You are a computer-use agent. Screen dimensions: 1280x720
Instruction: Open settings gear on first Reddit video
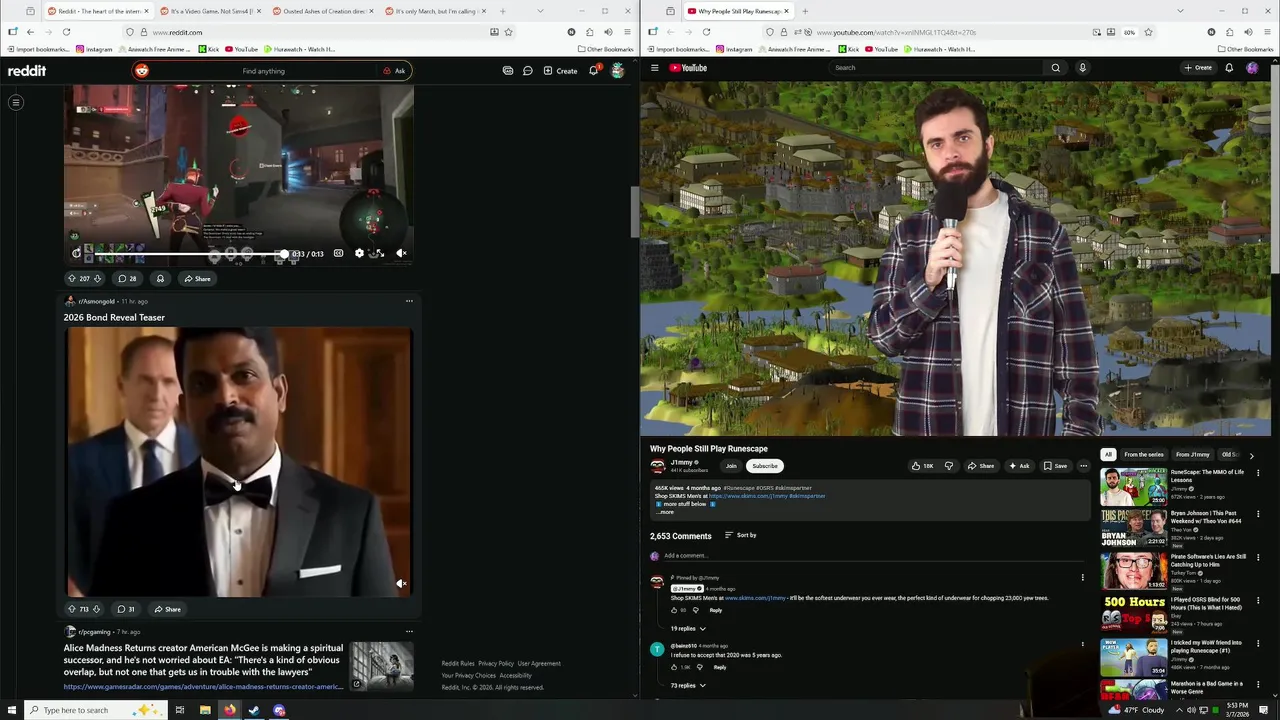click(x=359, y=253)
